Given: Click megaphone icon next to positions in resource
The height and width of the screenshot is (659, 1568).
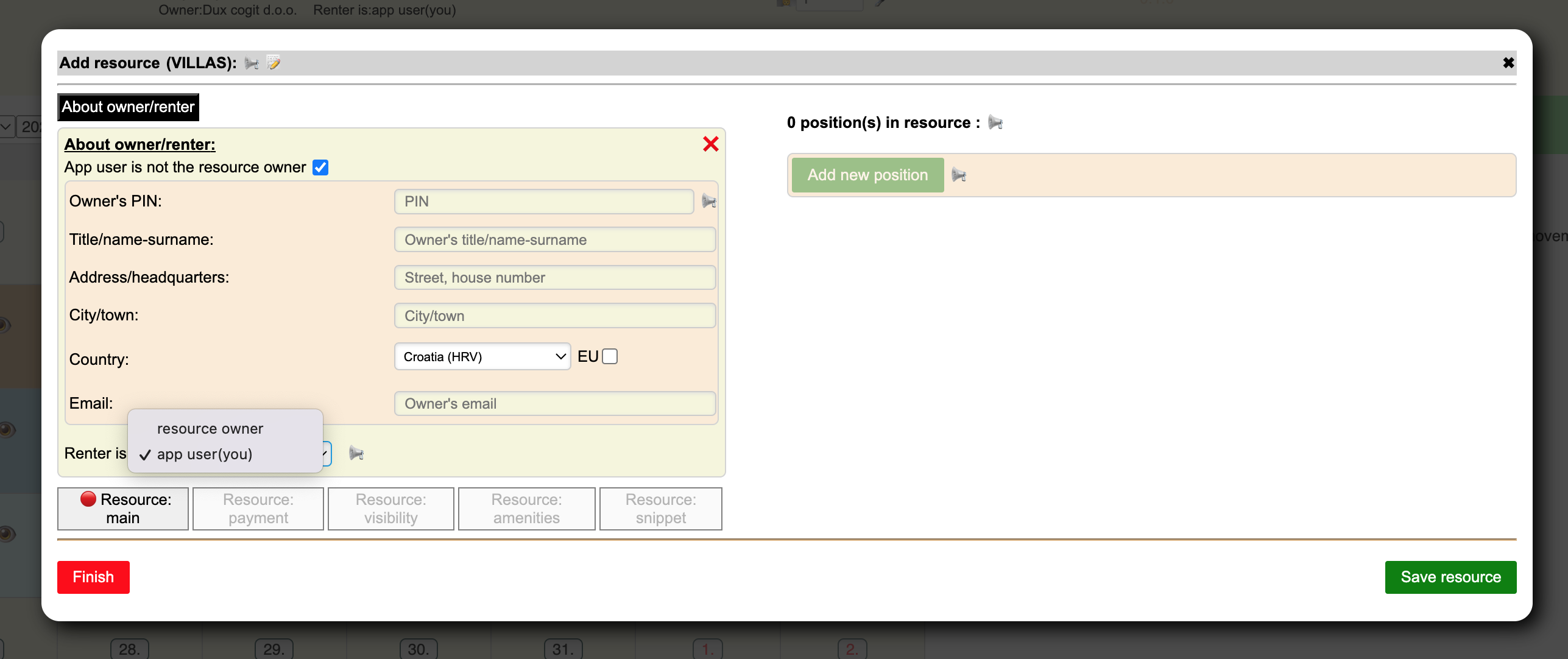Looking at the screenshot, I should point(995,123).
